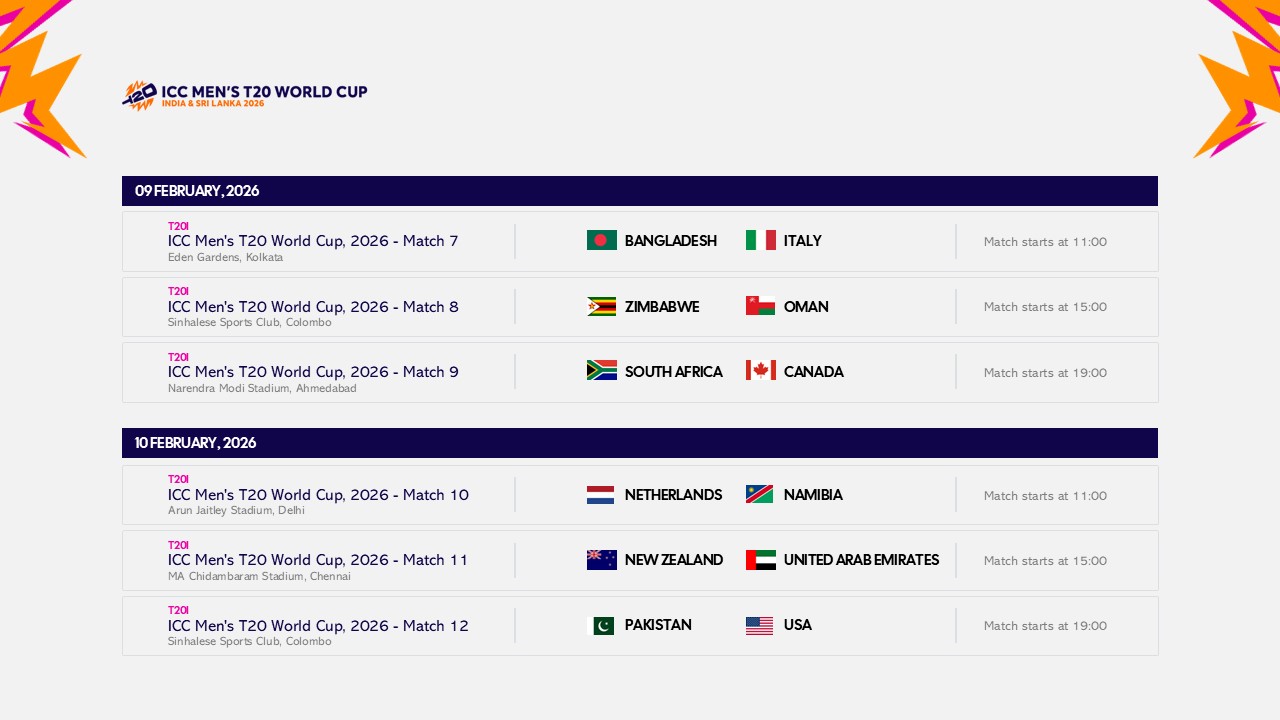Click the New Zealand flag icon
This screenshot has width=1280, height=720.
pyautogui.click(x=601, y=560)
